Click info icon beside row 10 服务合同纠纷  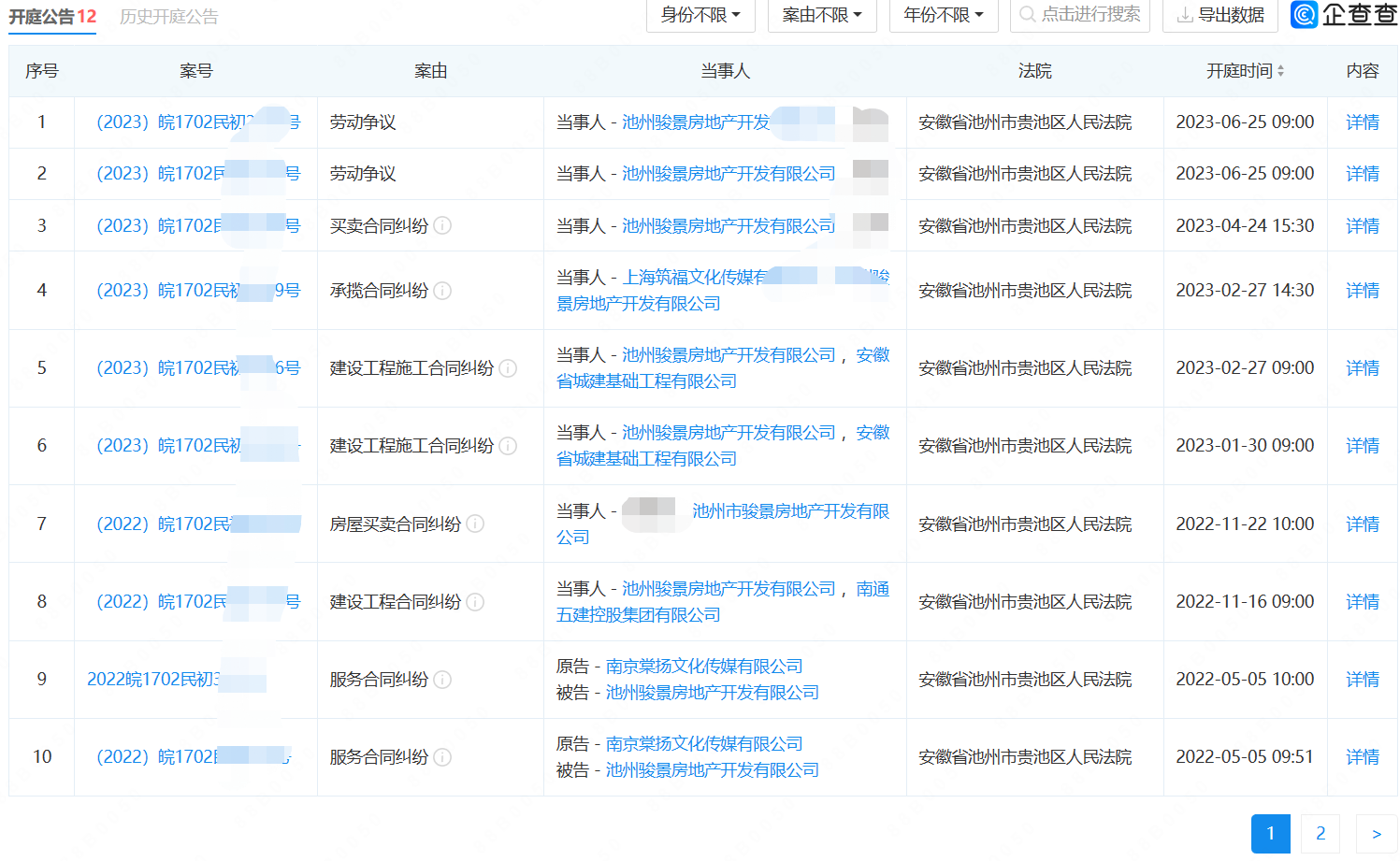(443, 757)
